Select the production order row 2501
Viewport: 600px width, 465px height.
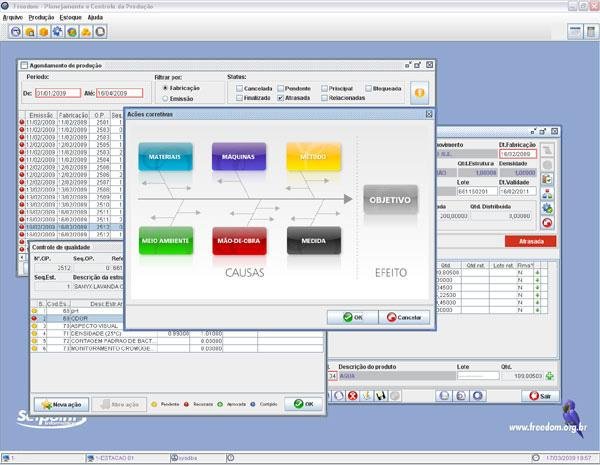(x=72, y=122)
